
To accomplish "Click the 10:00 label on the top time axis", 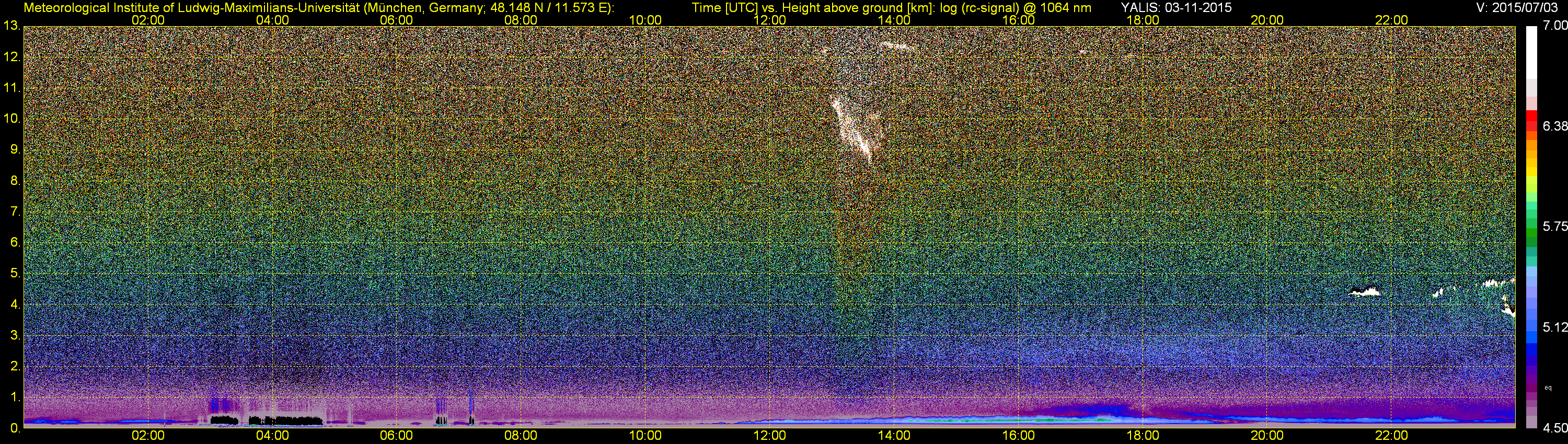I will click(x=645, y=20).
